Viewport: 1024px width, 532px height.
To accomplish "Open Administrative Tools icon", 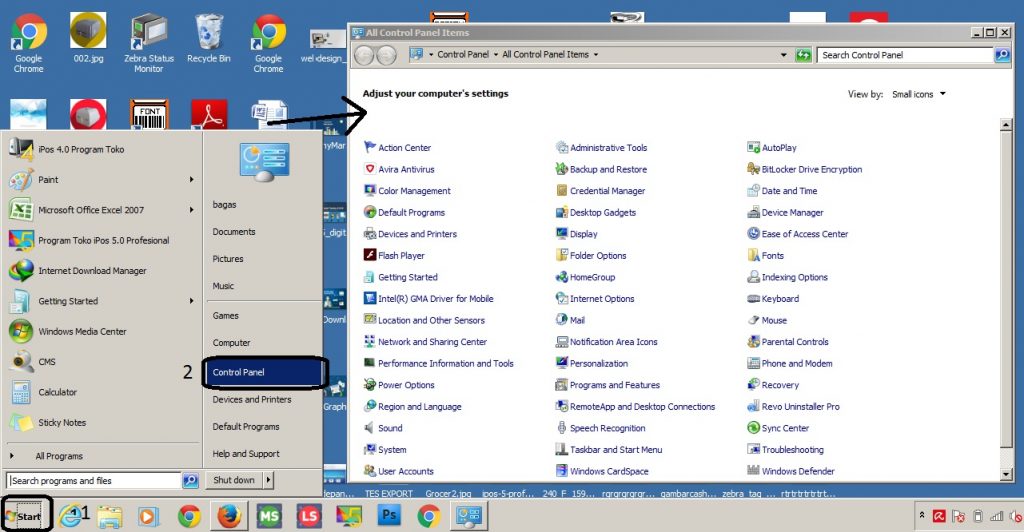I will (562, 148).
